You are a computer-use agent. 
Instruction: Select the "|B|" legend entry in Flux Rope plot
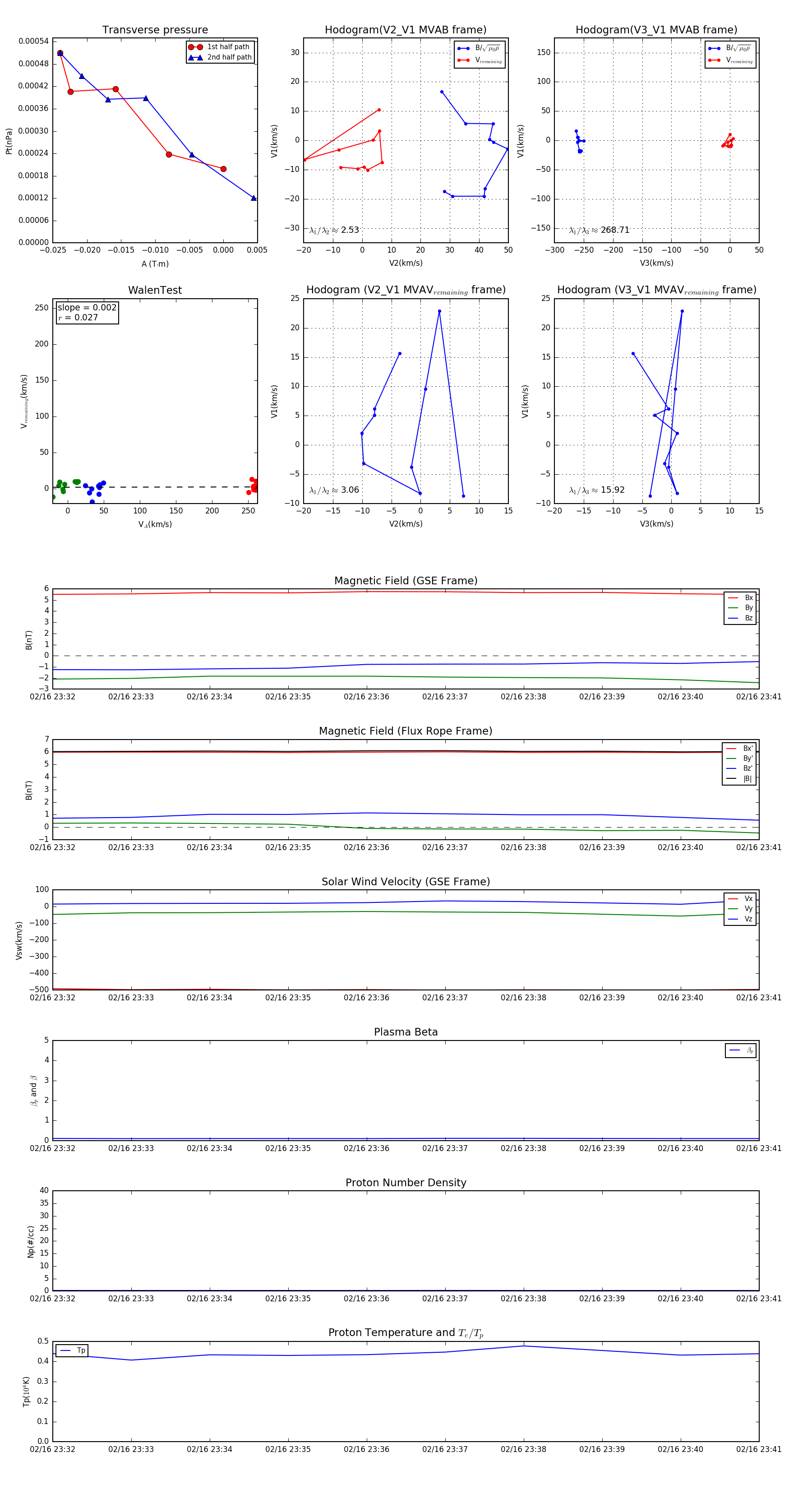pyautogui.click(x=740, y=779)
